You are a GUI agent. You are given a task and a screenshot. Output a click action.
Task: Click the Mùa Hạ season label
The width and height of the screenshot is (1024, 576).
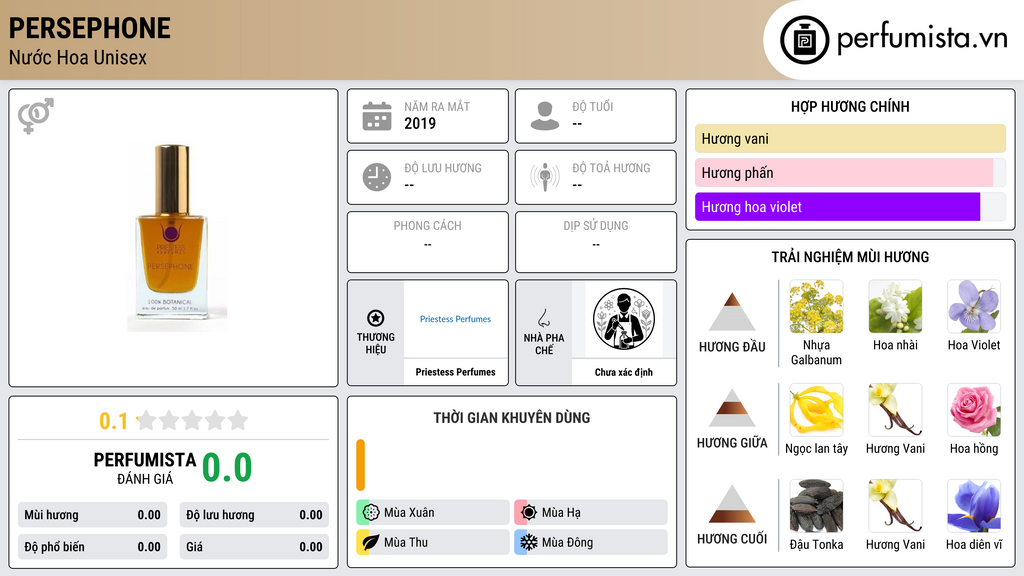click(x=561, y=513)
